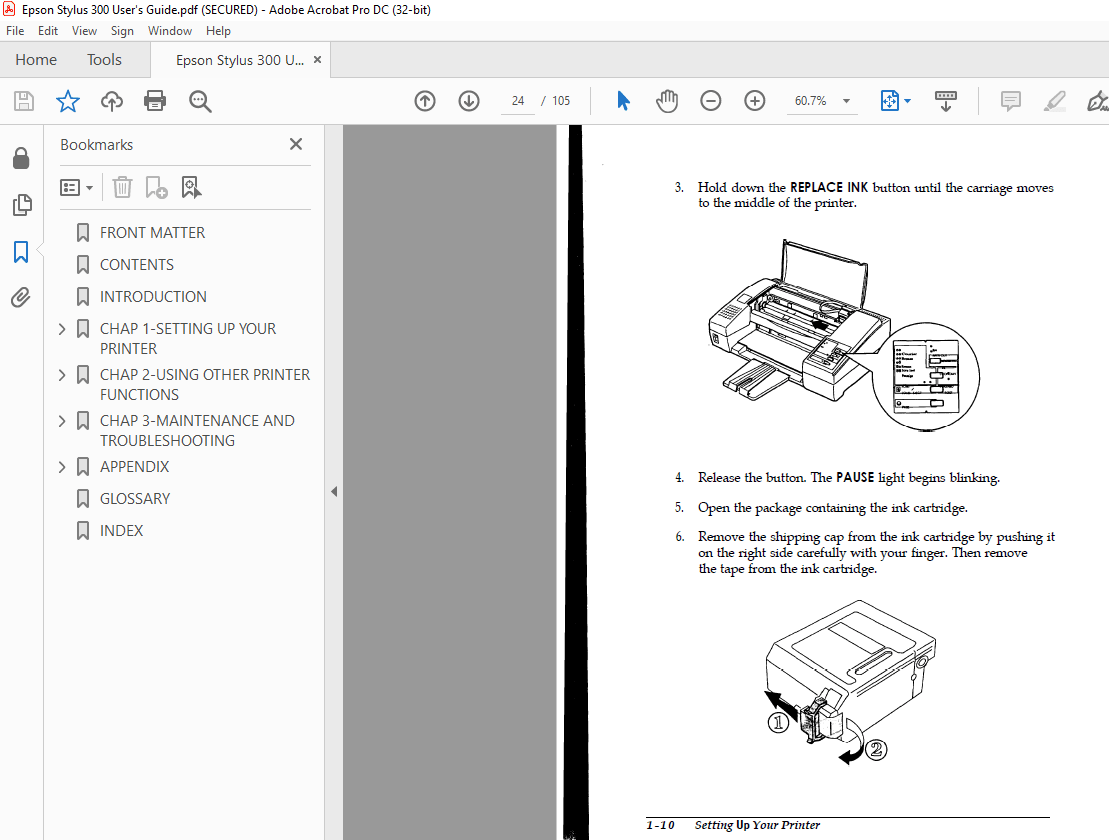The height and width of the screenshot is (840, 1109).
Task: Share the file via cloud upload icon
Action: click(x=111, y=101)
